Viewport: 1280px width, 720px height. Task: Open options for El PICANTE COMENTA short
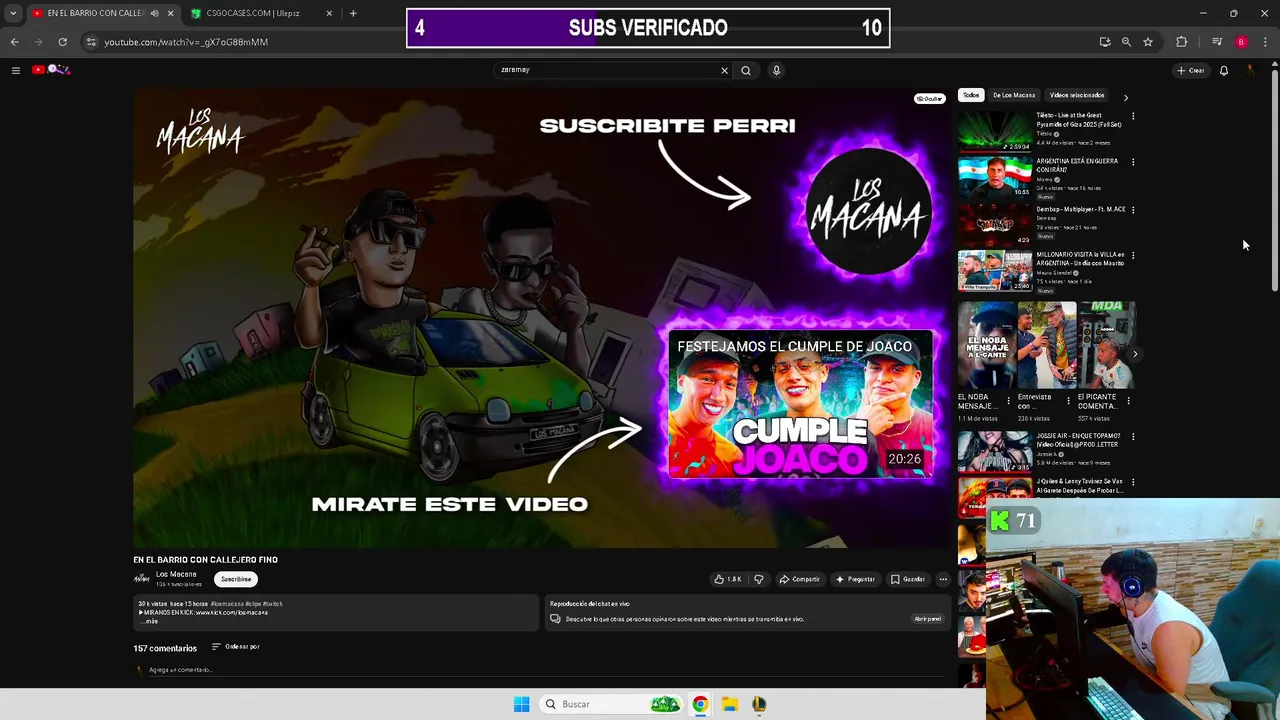pos(1129,401)
